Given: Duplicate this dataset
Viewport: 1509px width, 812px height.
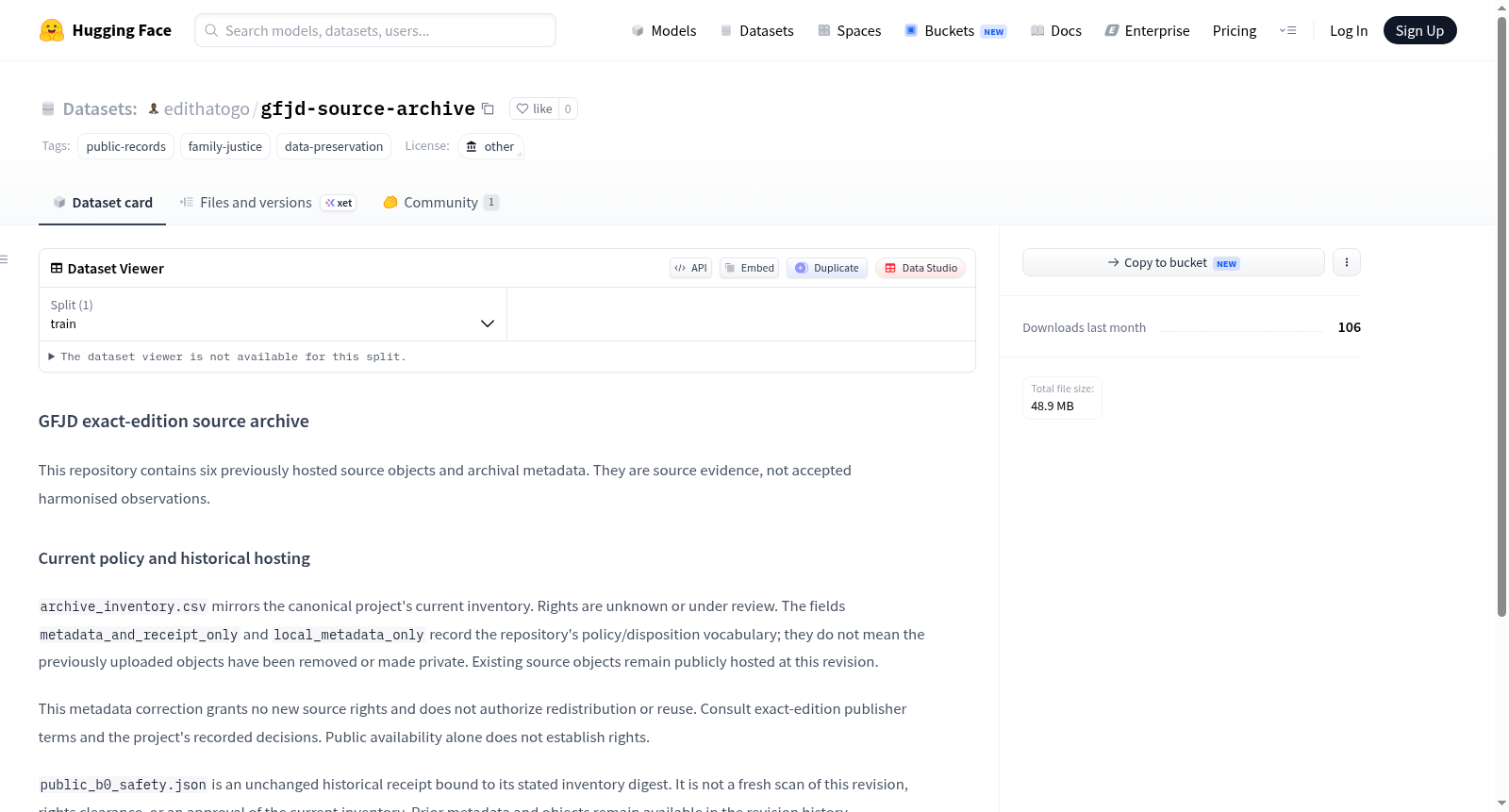Looking at the screenshot, I should coord(827,268).
